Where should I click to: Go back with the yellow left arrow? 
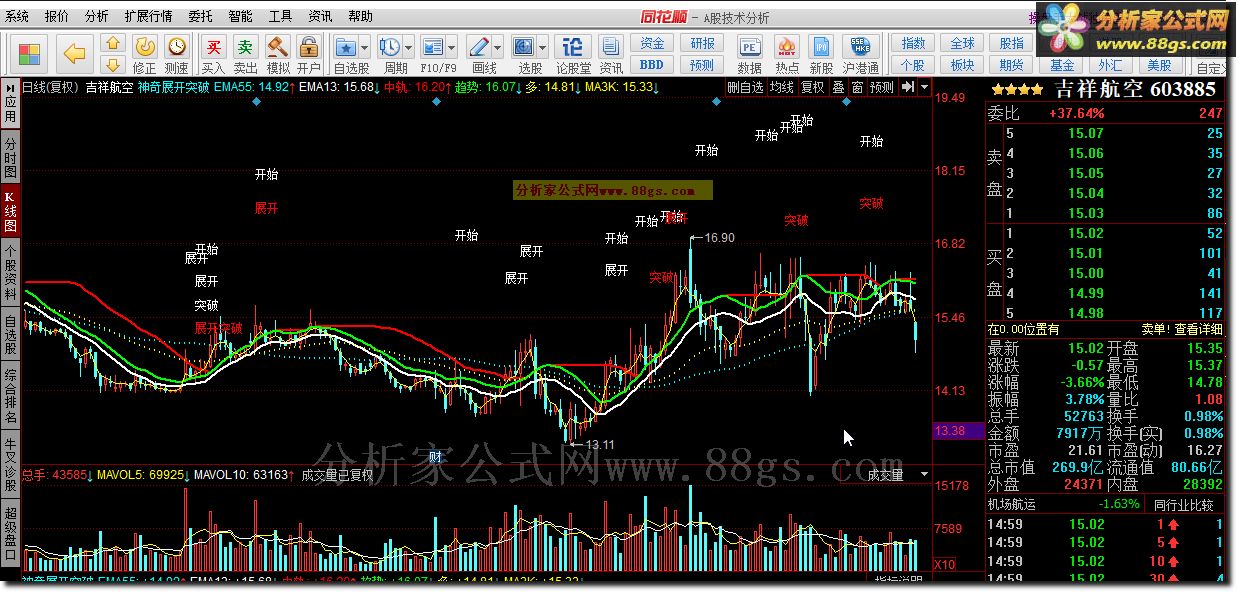pyautogui.click(x=74, y=53)
